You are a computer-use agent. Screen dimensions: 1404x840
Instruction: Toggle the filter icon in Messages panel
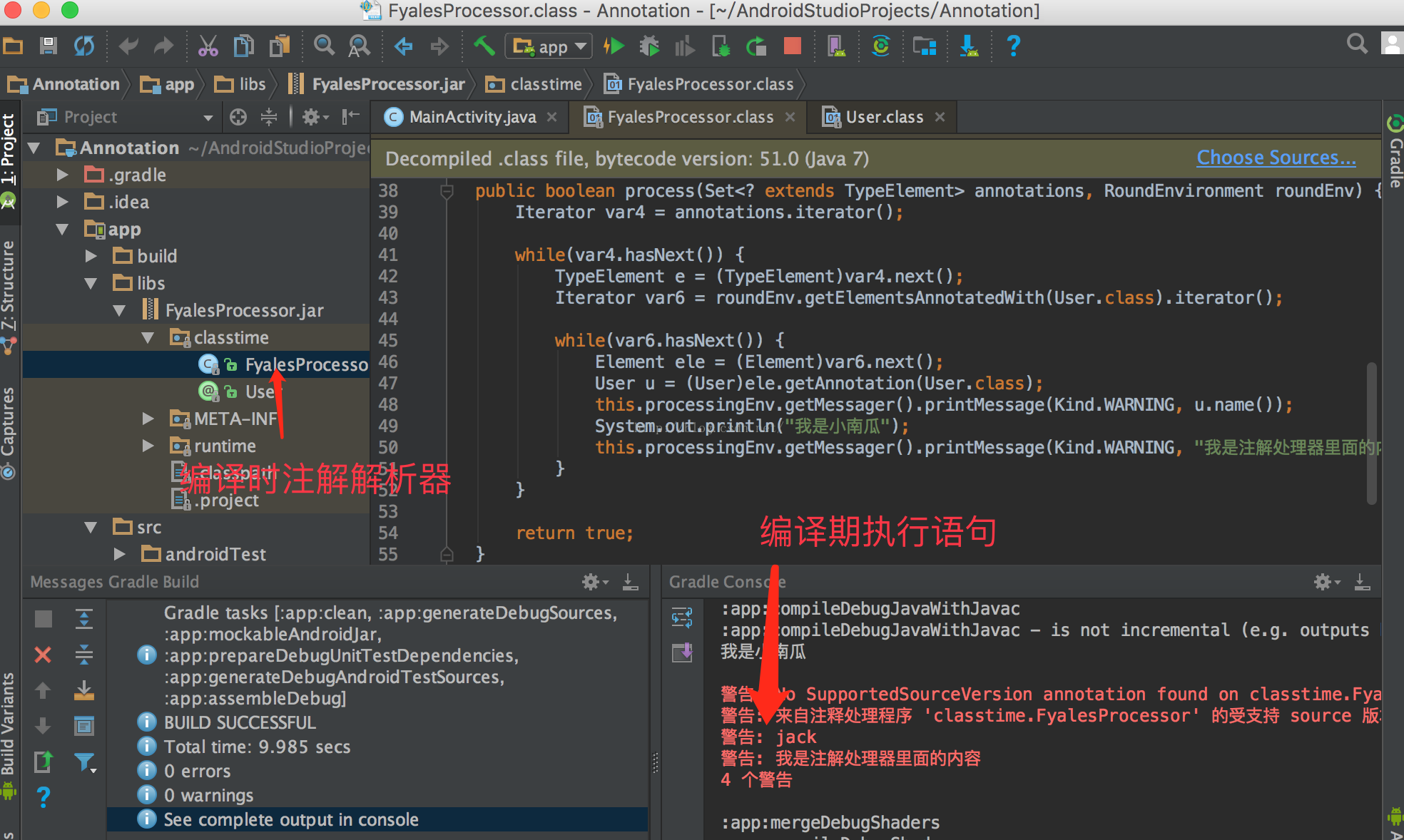(84, 762)
